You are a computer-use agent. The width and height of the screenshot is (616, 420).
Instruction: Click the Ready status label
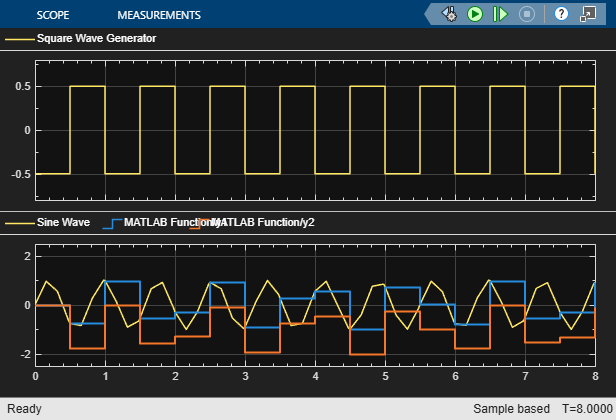(x=24, y=409)
